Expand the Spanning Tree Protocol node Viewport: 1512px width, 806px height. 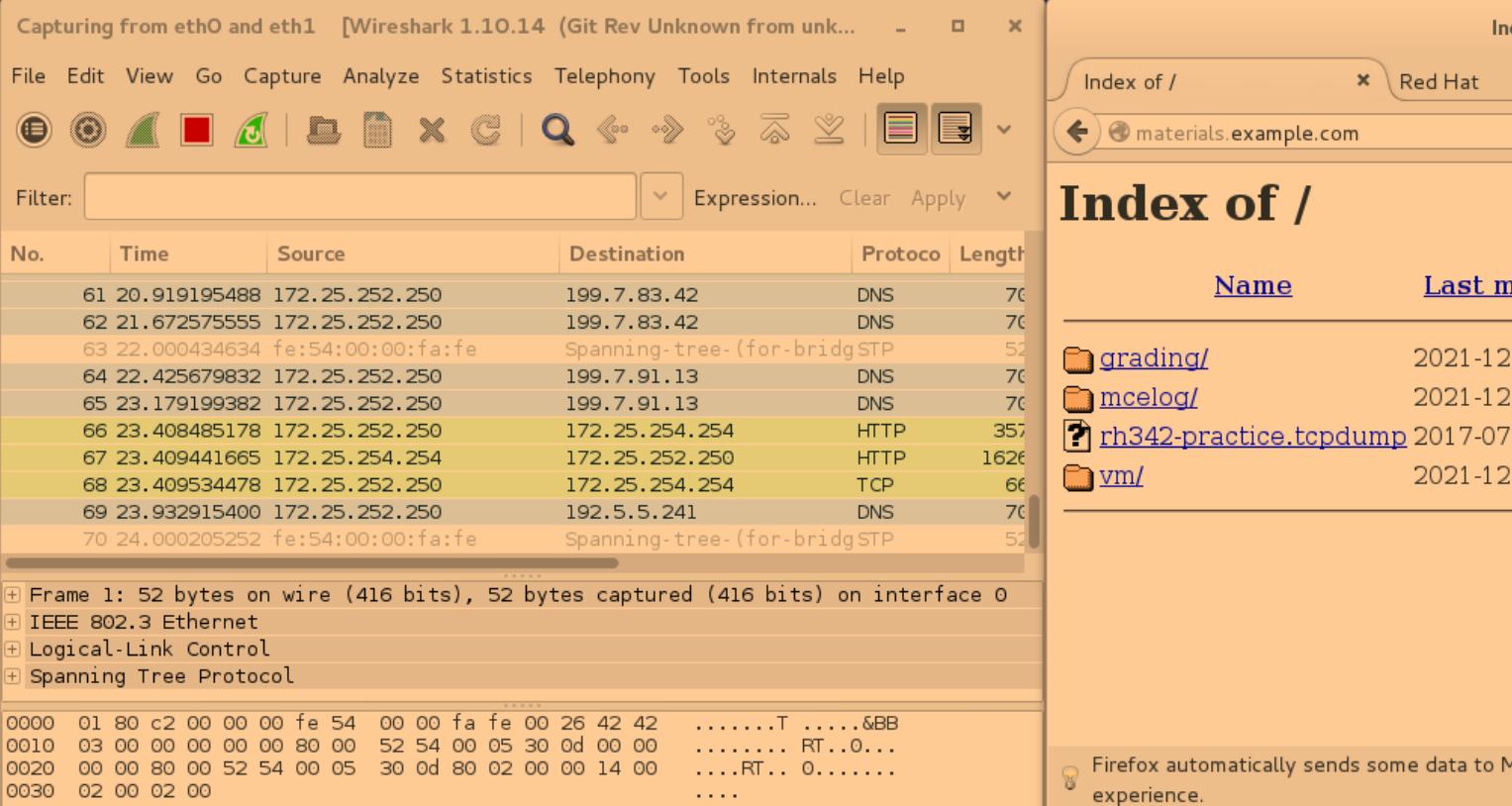coord(12,676)
